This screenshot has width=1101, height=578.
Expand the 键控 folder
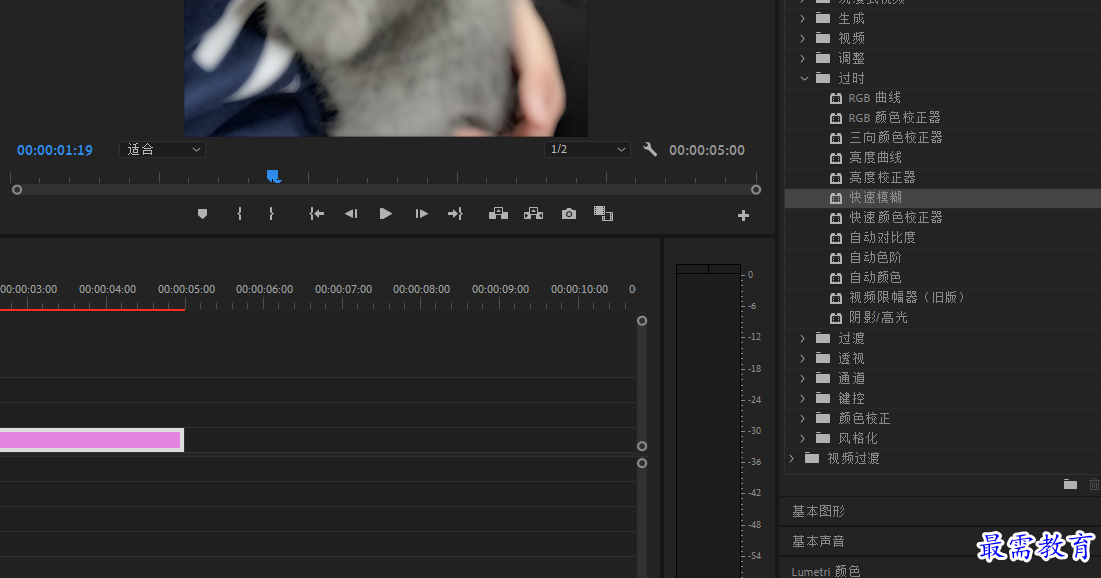(x=803, y=398)
